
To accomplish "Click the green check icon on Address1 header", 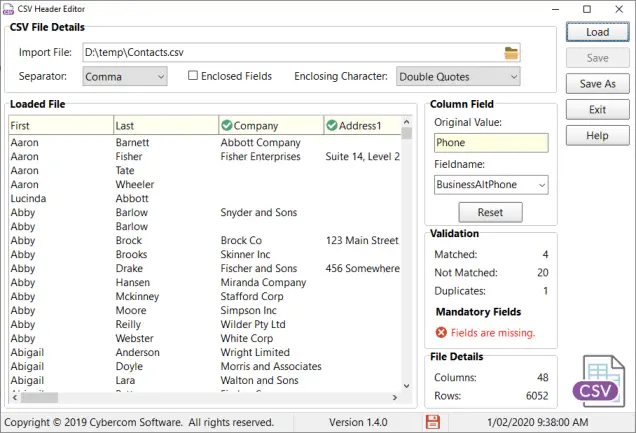I will [x=332, y=125].
